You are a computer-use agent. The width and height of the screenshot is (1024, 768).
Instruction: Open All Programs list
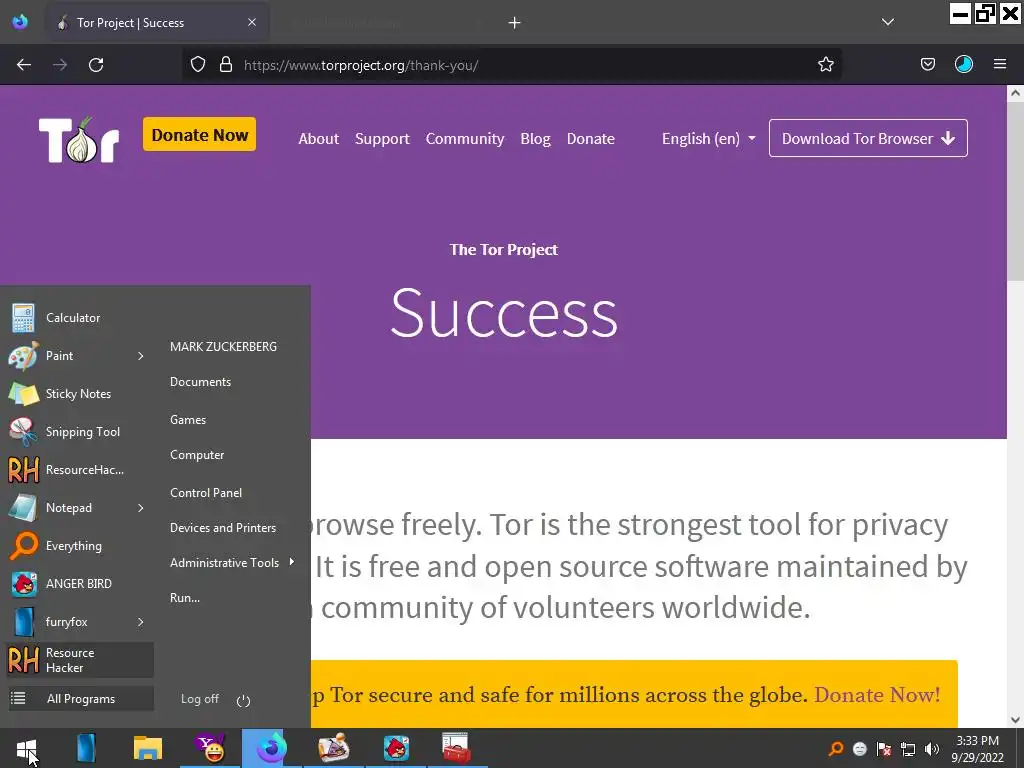click(80, 699)
